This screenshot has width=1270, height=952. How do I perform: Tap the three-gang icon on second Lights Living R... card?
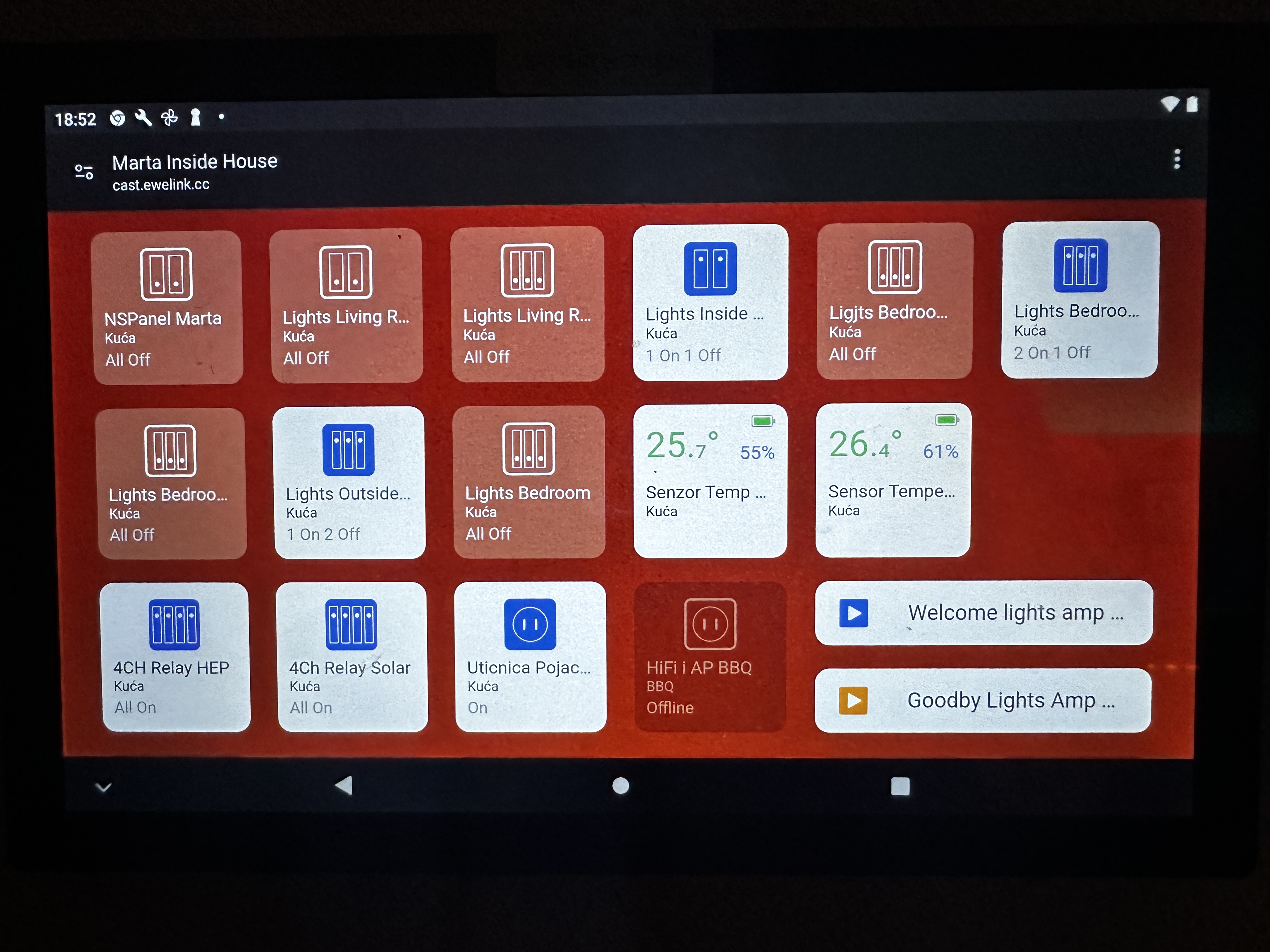(527, 270)
